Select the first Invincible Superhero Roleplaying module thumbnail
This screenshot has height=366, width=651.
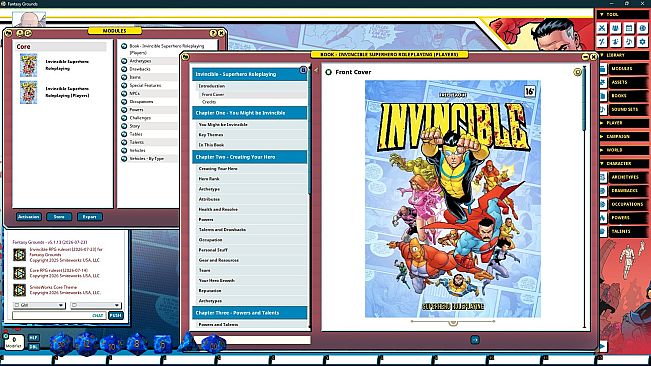[29, 65]
